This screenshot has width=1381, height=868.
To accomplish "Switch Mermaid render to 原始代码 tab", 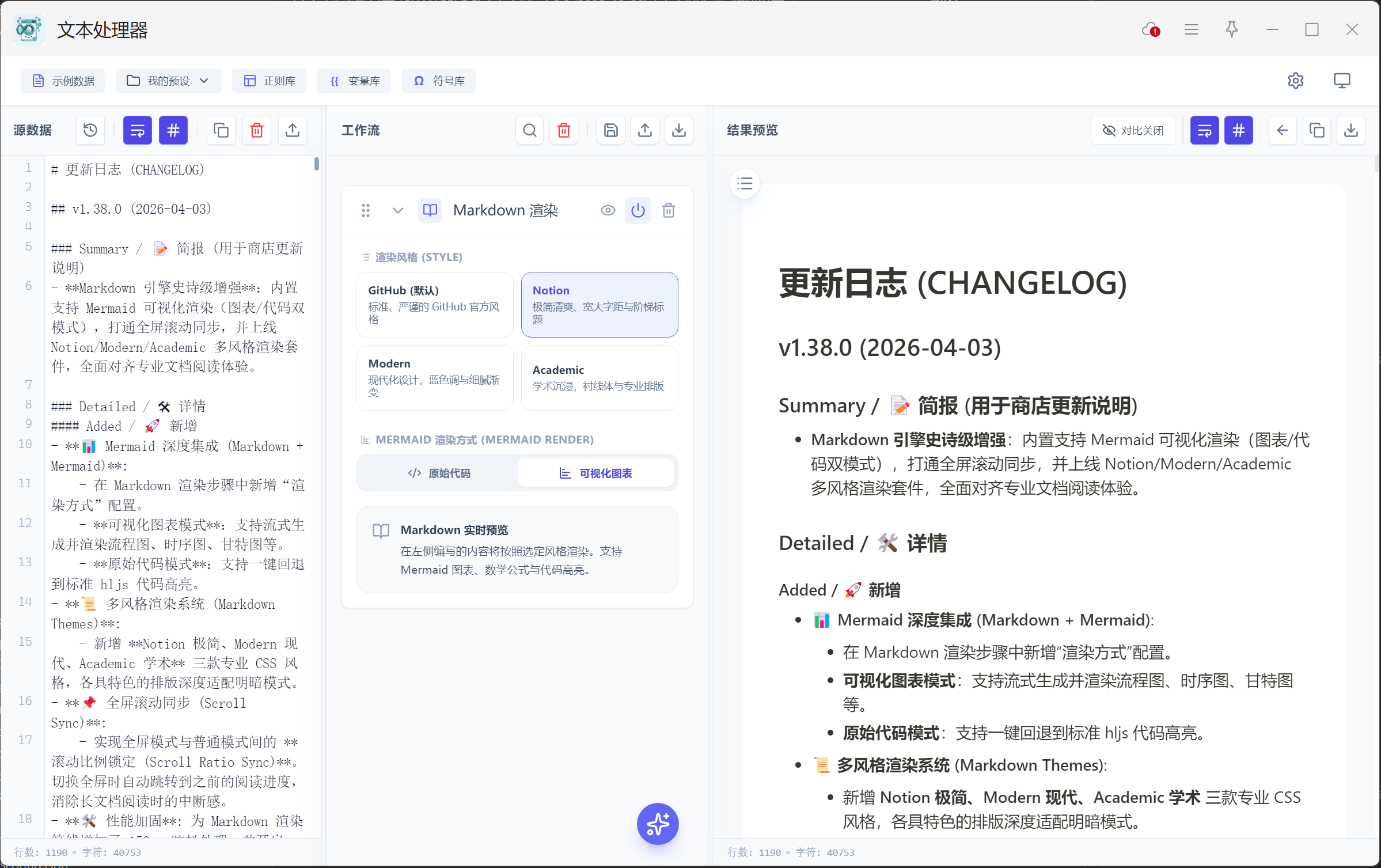I will (439, 473).
